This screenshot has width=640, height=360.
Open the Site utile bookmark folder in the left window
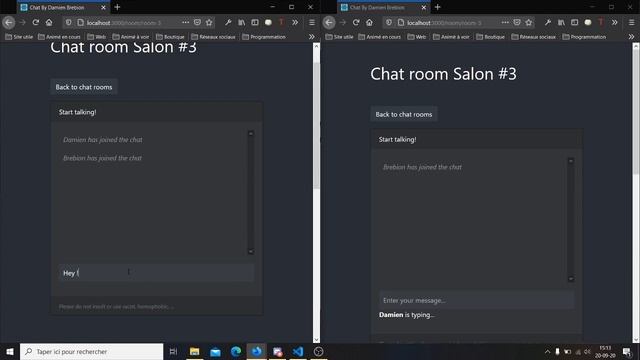pos(19,37)
